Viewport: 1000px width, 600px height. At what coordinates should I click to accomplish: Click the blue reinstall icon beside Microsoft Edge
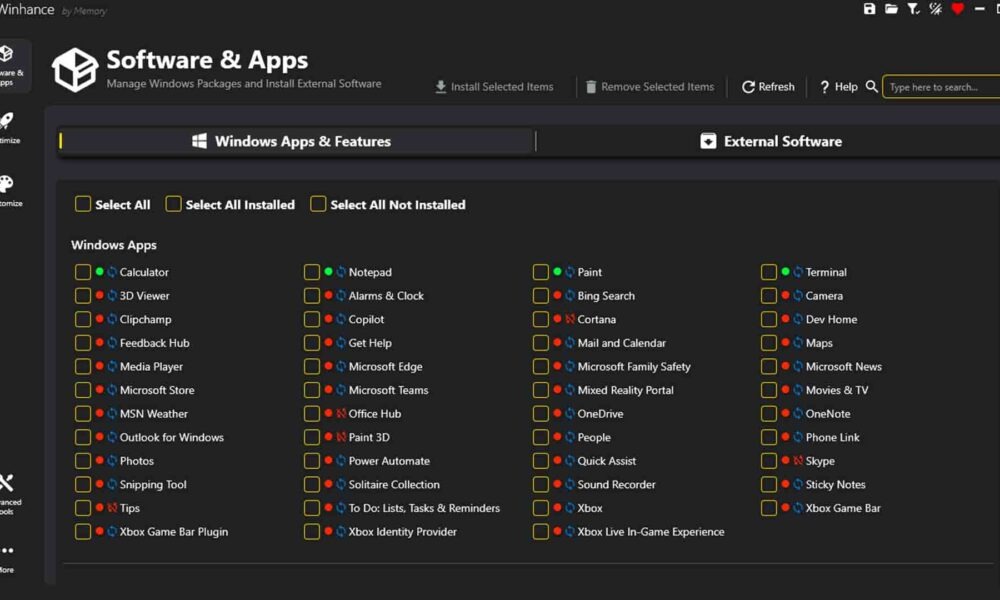coord(341,367)
